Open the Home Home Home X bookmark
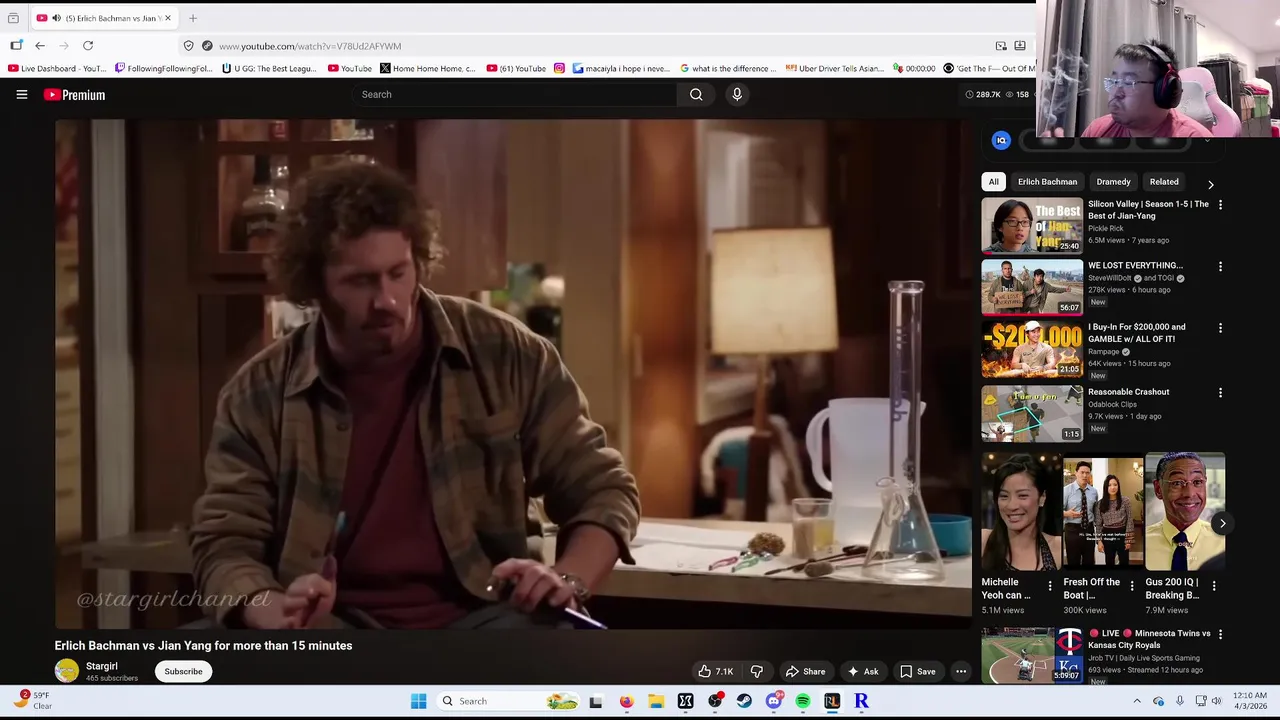Screen dimensions: 1280x720 [428, 69]
